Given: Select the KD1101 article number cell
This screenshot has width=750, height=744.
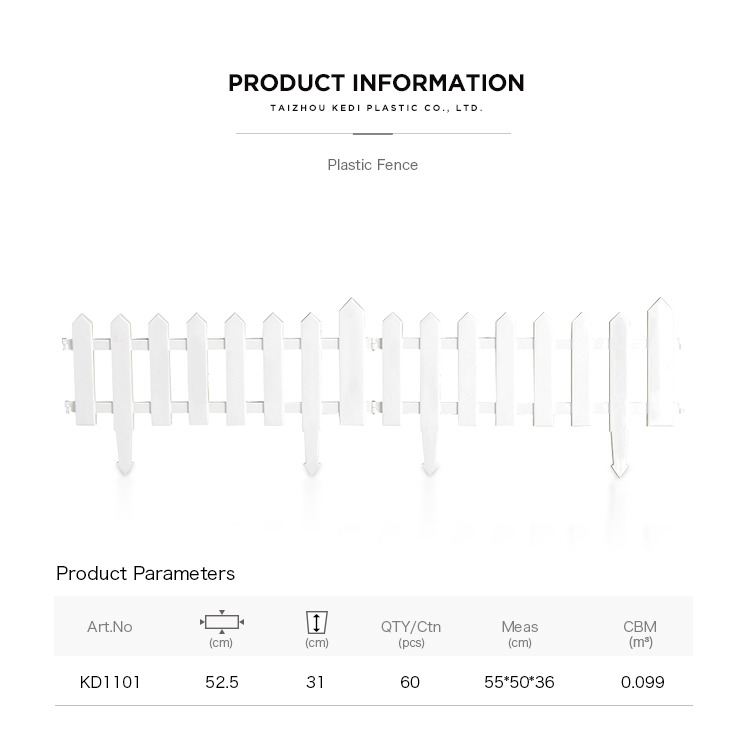Looking at the screenshot, I should (x=110, y=682).
